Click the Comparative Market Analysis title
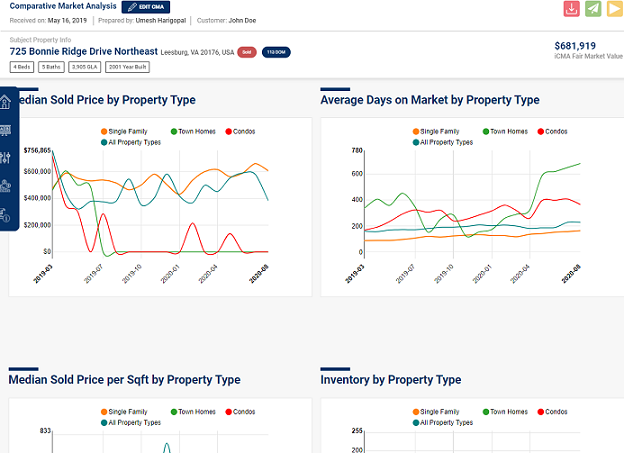 63,6
